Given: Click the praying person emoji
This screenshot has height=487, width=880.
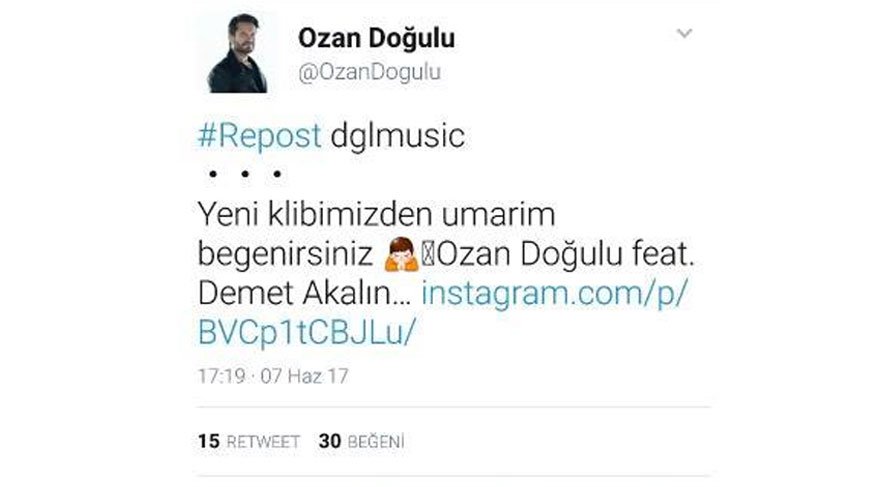Looking at the screenshot, I should point(401,254).
